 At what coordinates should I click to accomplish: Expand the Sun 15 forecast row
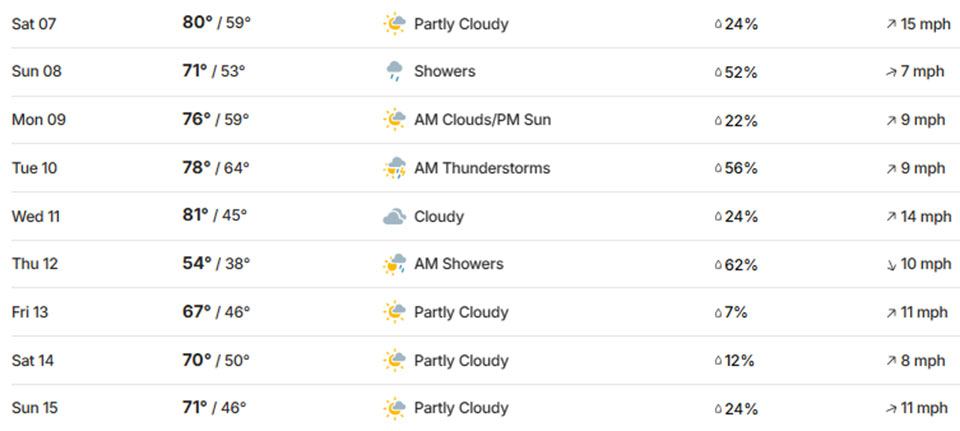coord(480,408)
